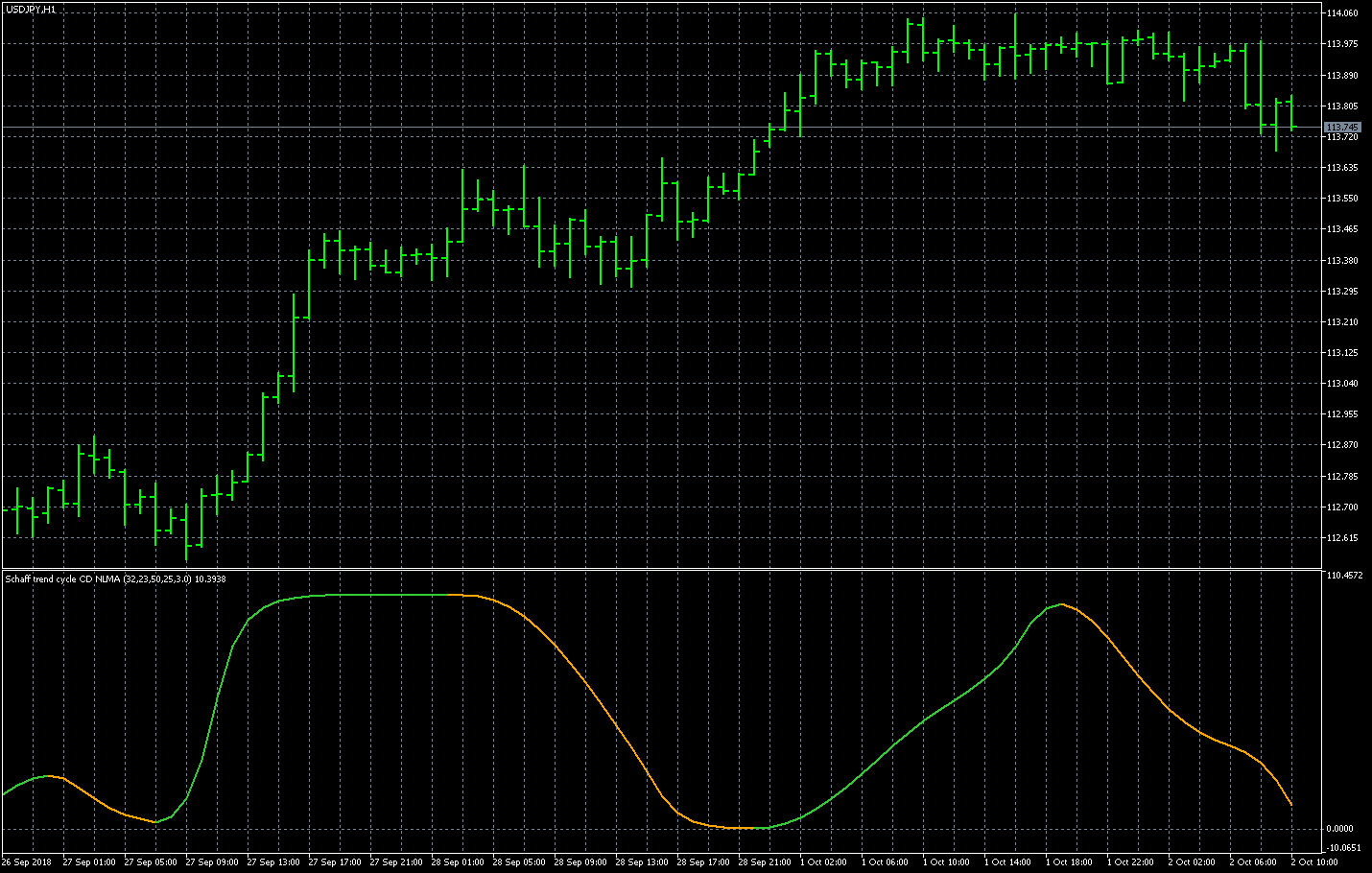Click the 27 Sep 17:00 time label
The height and width of the screenshot is (873, 1372).
335,862
